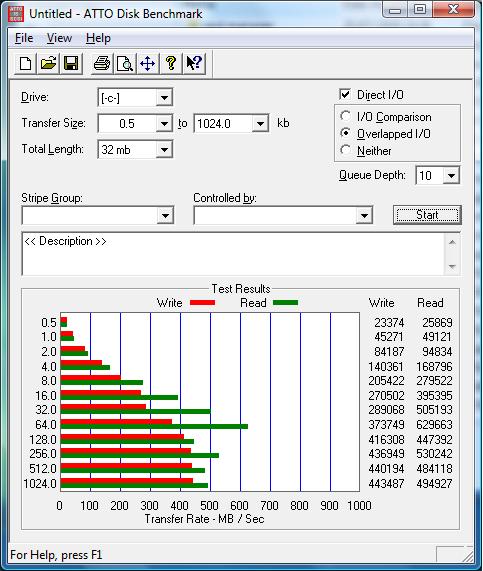Choose the Neither radio option
Image resolution: width=483 pixels, height=571 pixels.
tap(345, 150)
